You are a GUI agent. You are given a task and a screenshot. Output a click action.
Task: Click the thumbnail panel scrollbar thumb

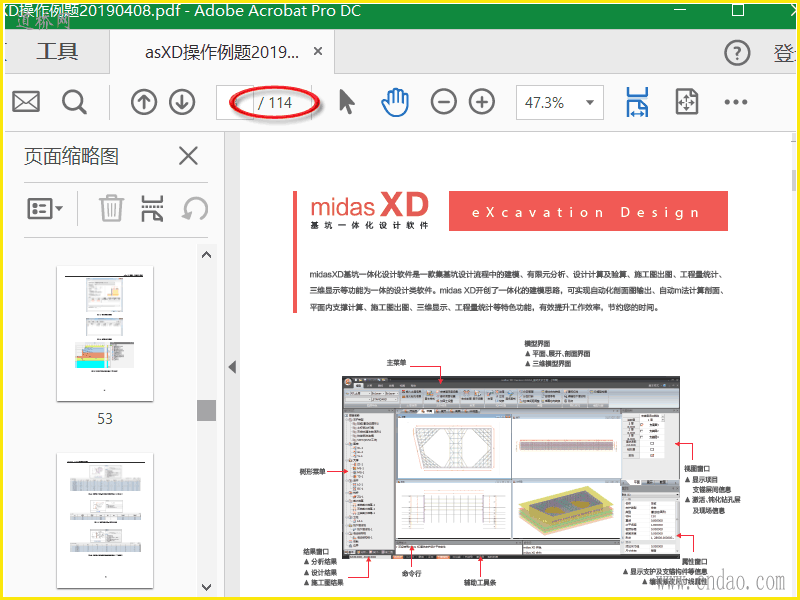tap(206, 410)
